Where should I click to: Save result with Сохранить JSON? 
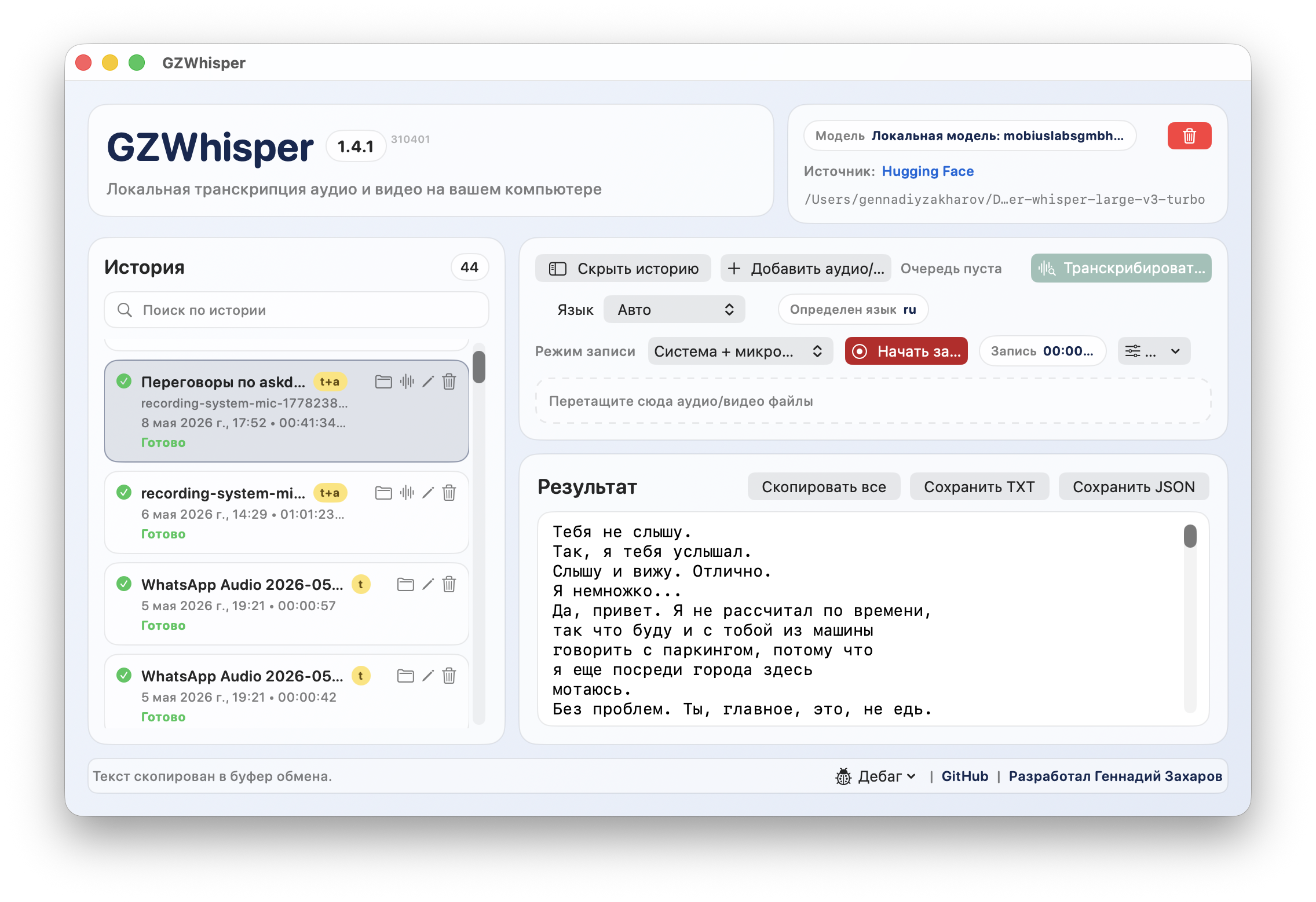(x=1134, y=487)
